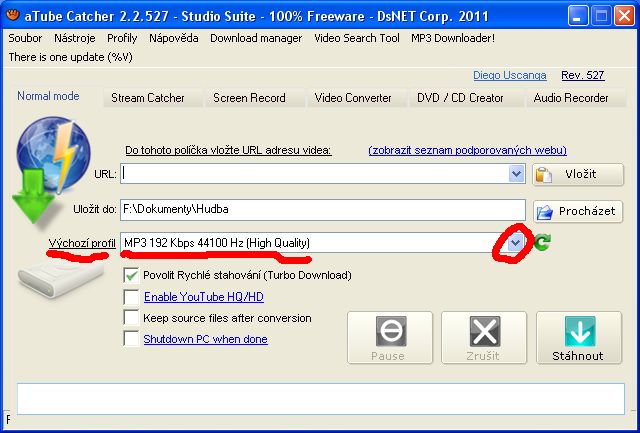The height and width of the screenshot is (433, 640).
Task: Switch to Audio Recorder tab
Action: point(576,98)
